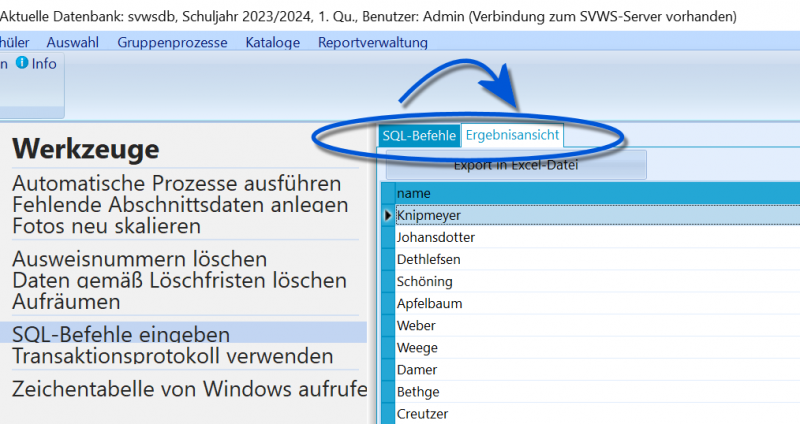Select the Creutzer row

tap(598, 414)
